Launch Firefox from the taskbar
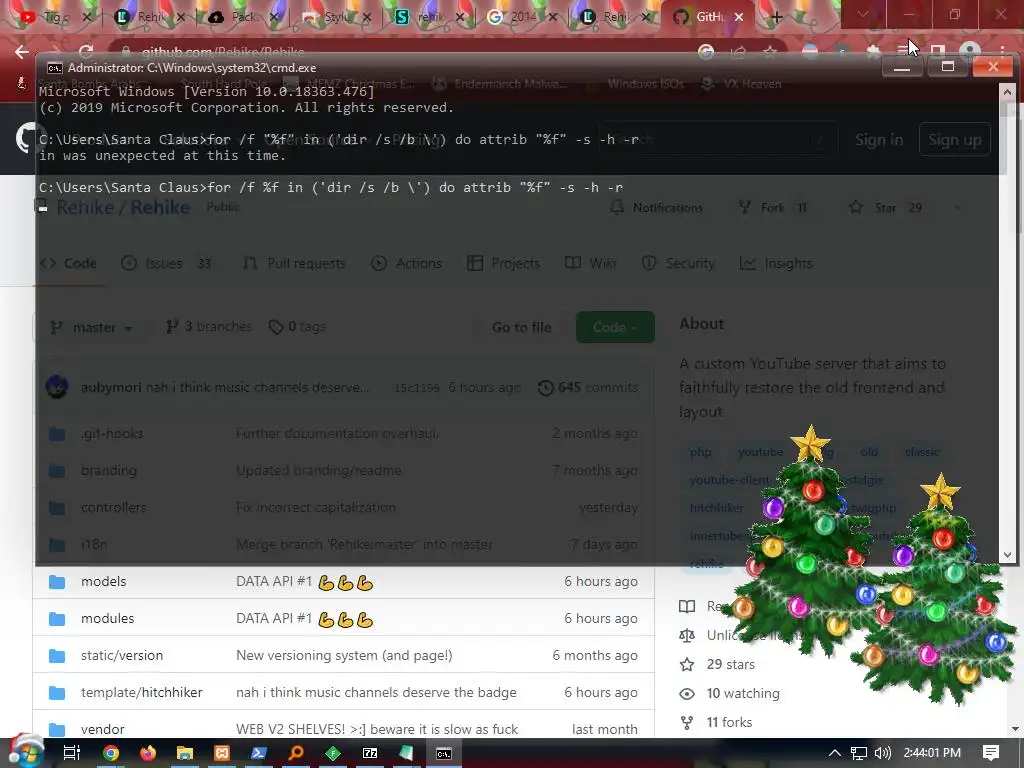This screenshot has height=768, width=1024. click(148, 753)
